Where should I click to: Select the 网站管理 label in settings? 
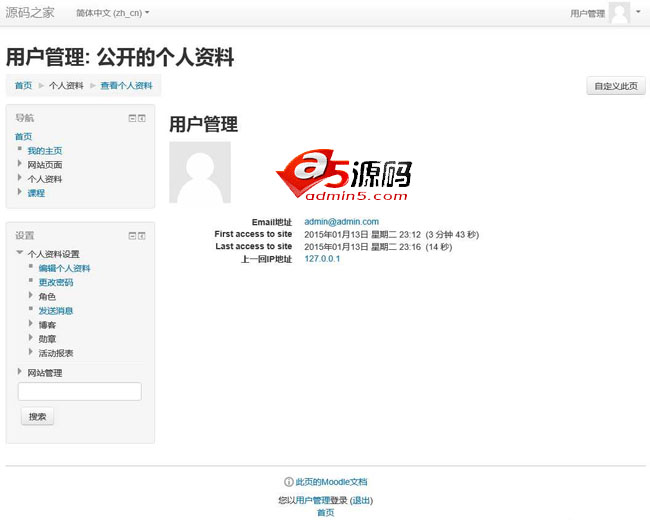[x=45, y=373]
